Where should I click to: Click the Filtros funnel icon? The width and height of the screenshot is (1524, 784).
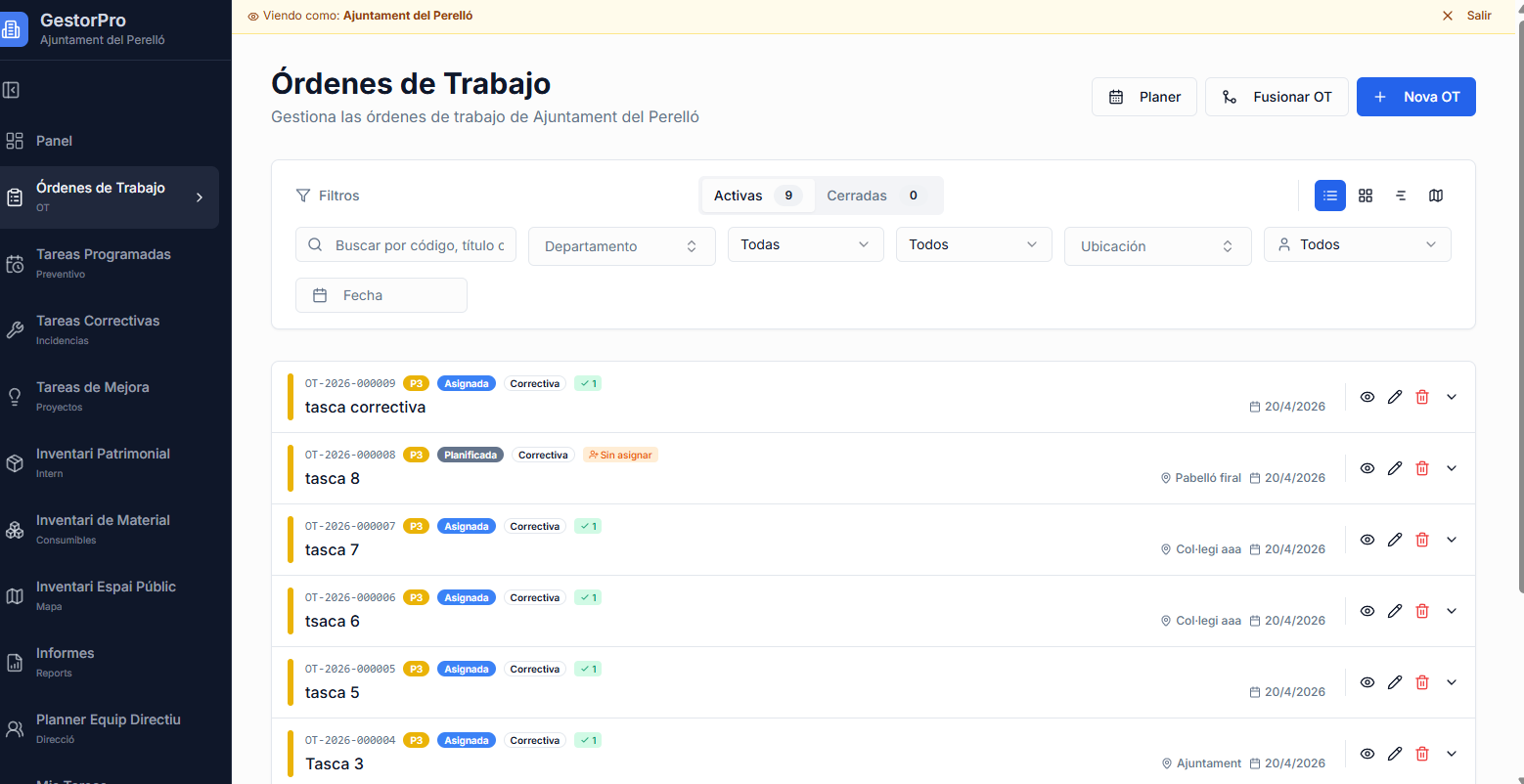pos(303,196)
